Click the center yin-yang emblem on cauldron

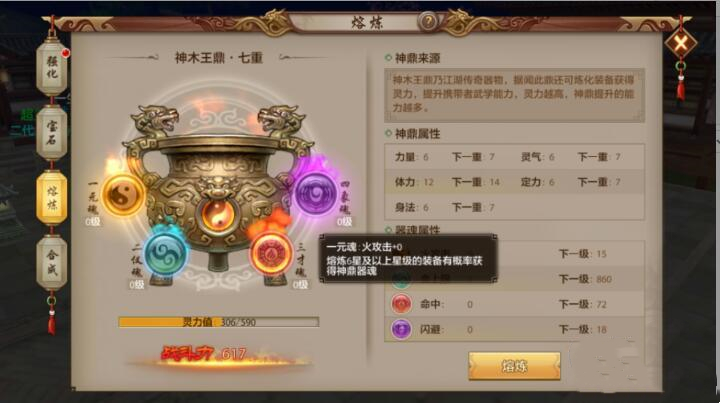click(x=218, y=215)
